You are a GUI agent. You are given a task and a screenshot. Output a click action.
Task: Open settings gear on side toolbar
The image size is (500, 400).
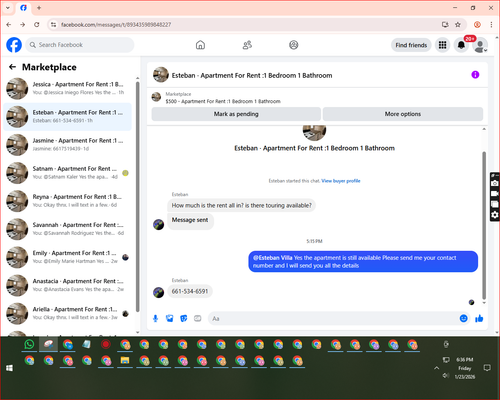point(495,215)
